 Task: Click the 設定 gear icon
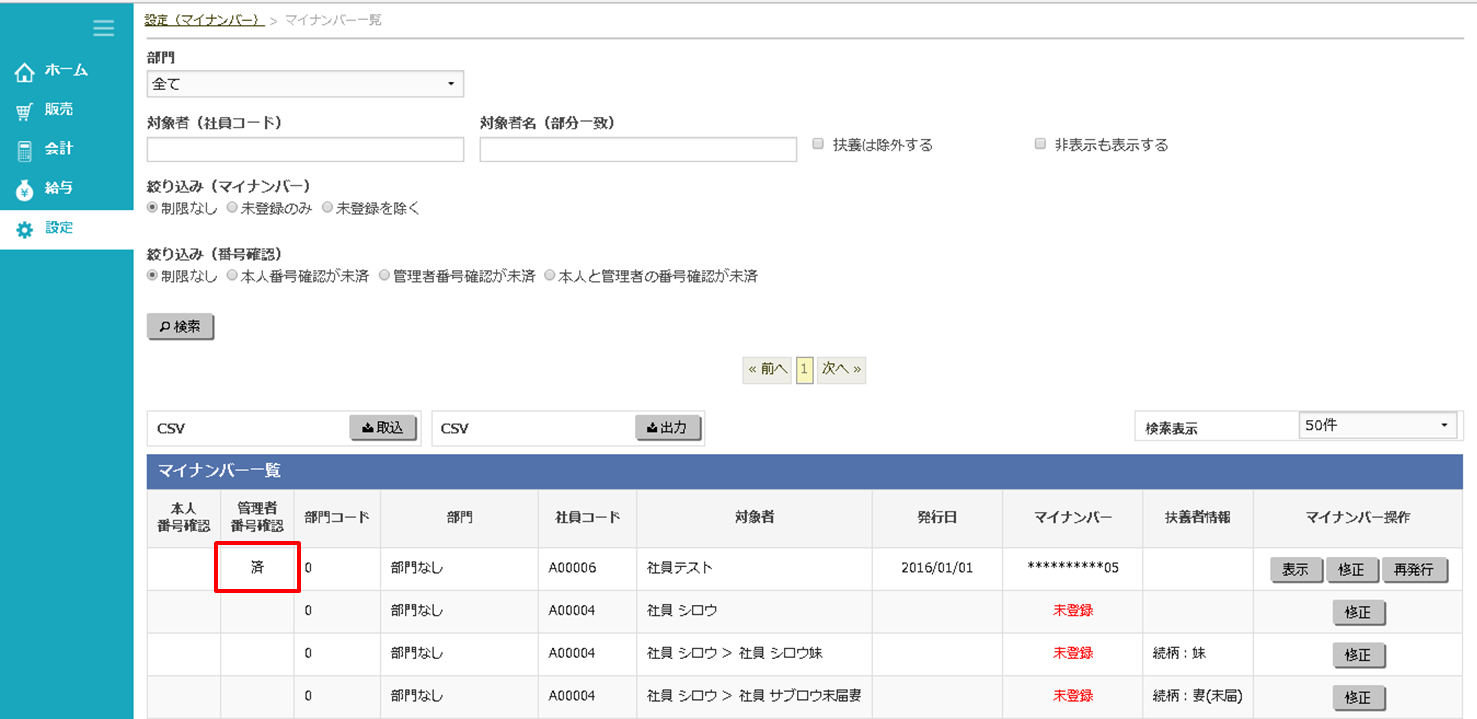[25, 229]
